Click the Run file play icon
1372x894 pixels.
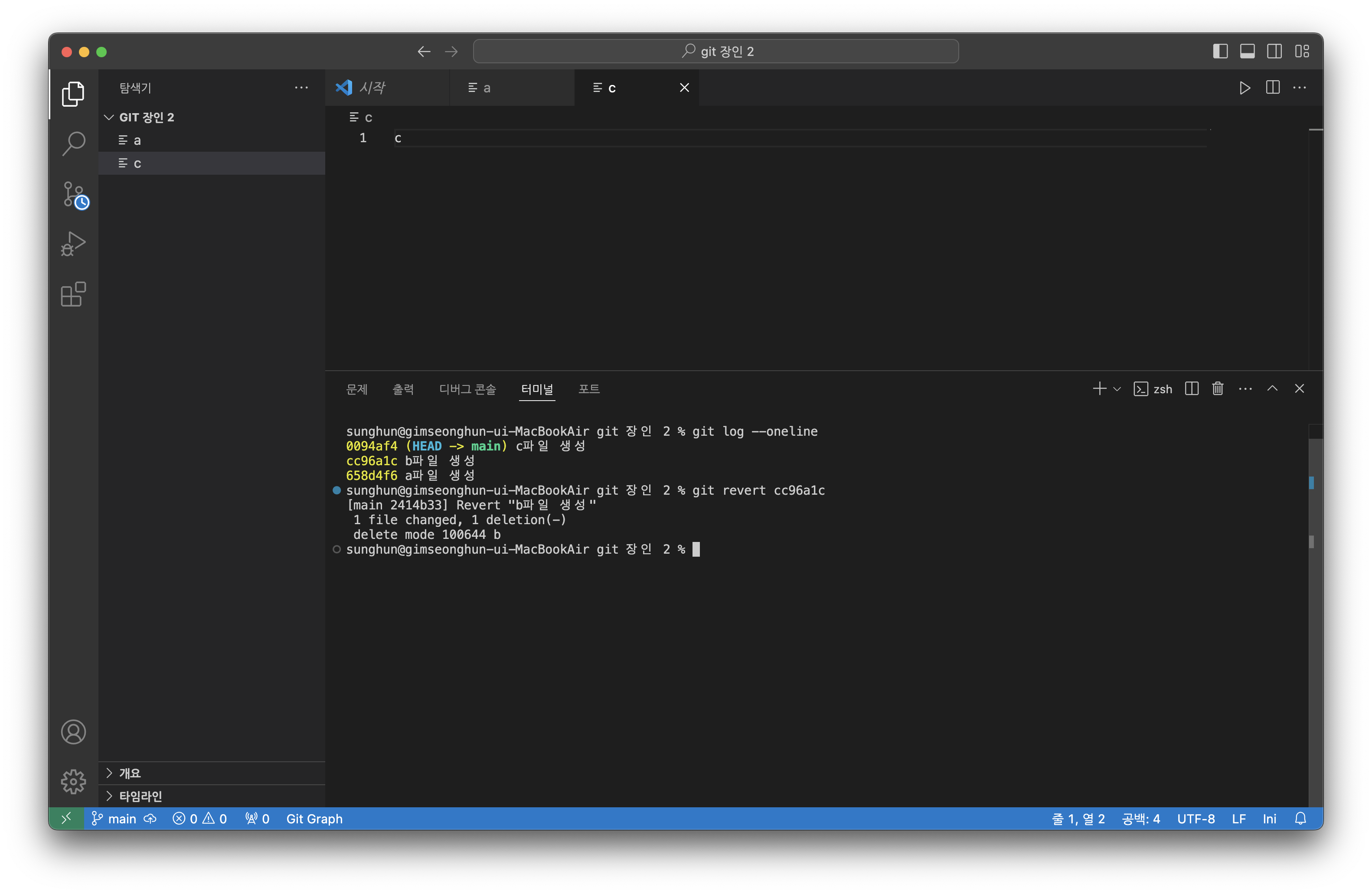pyautogui.click(x=1245, y=88)
